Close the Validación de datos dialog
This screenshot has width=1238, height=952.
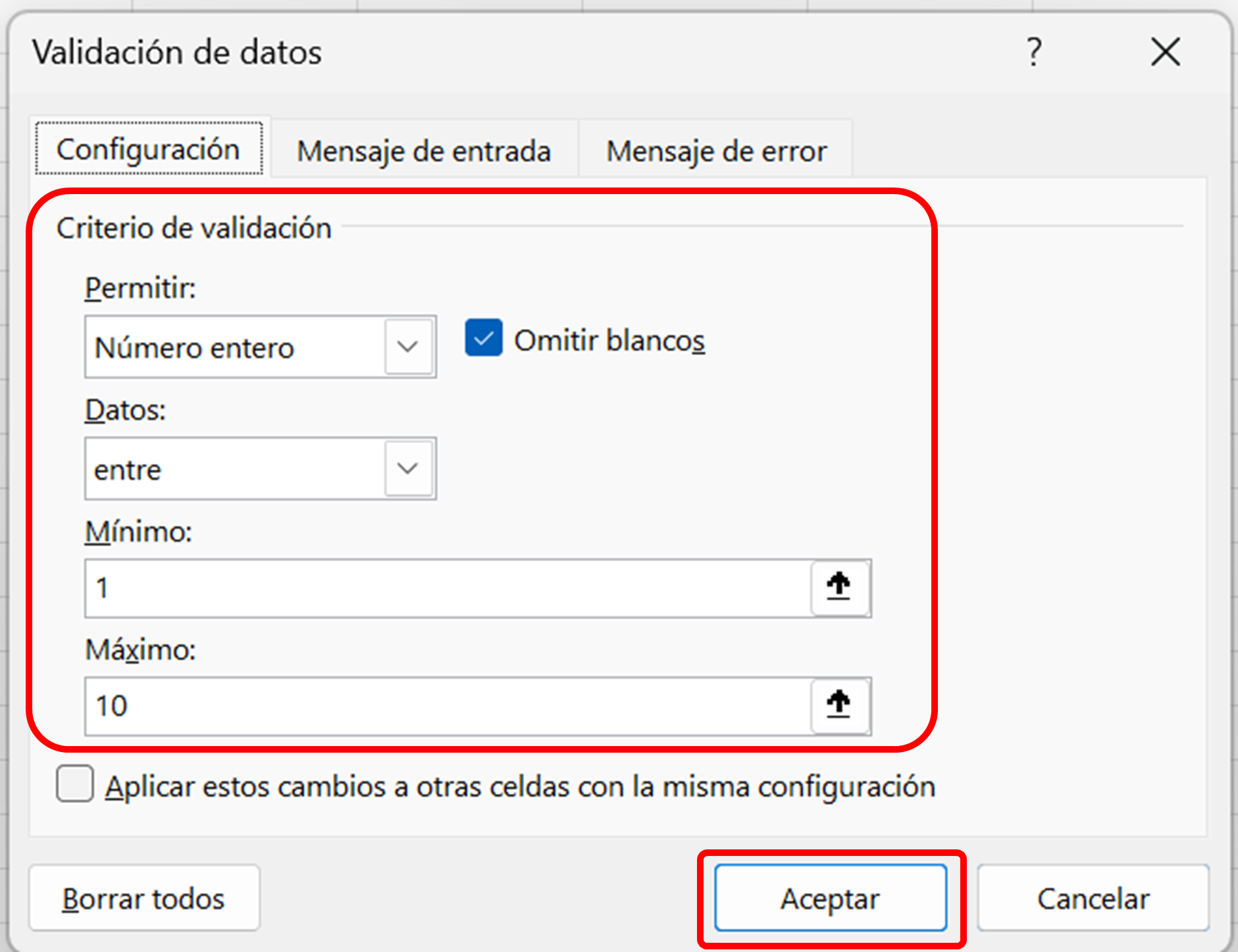click(x=1165, y=52)
